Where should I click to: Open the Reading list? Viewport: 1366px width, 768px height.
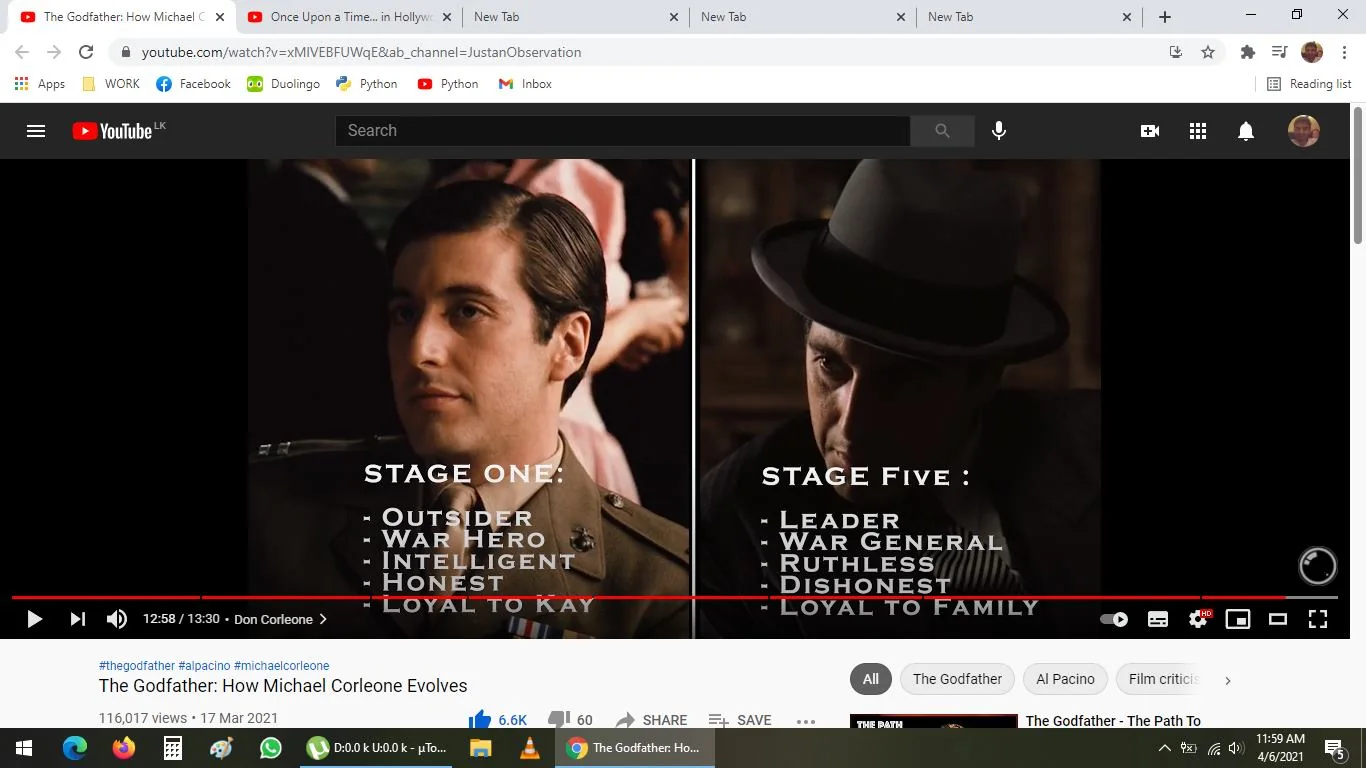click(1309, 84)
